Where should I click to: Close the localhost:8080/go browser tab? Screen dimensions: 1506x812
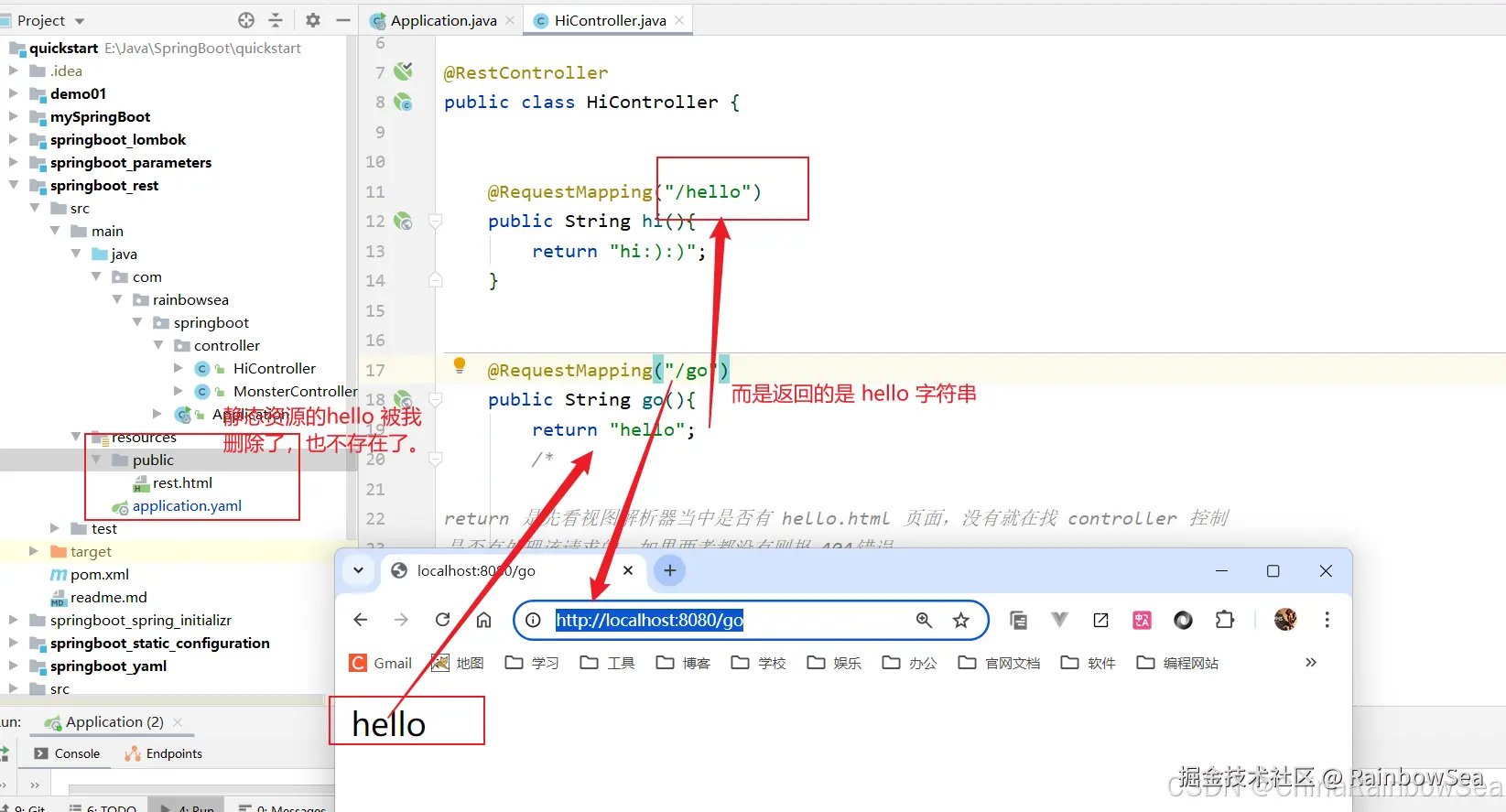pyautogui.click(x=628, y=570)
